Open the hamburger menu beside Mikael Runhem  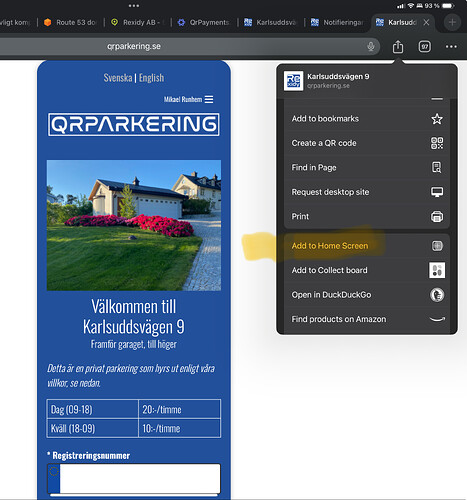pos(209,99)
